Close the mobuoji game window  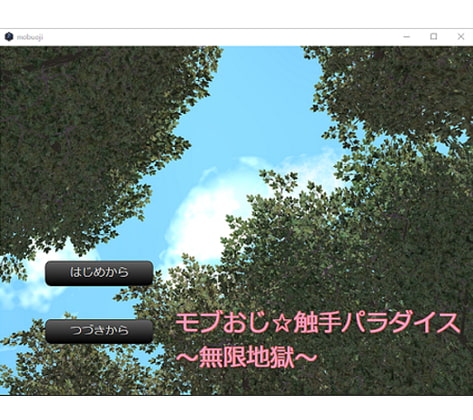(461, 37)
